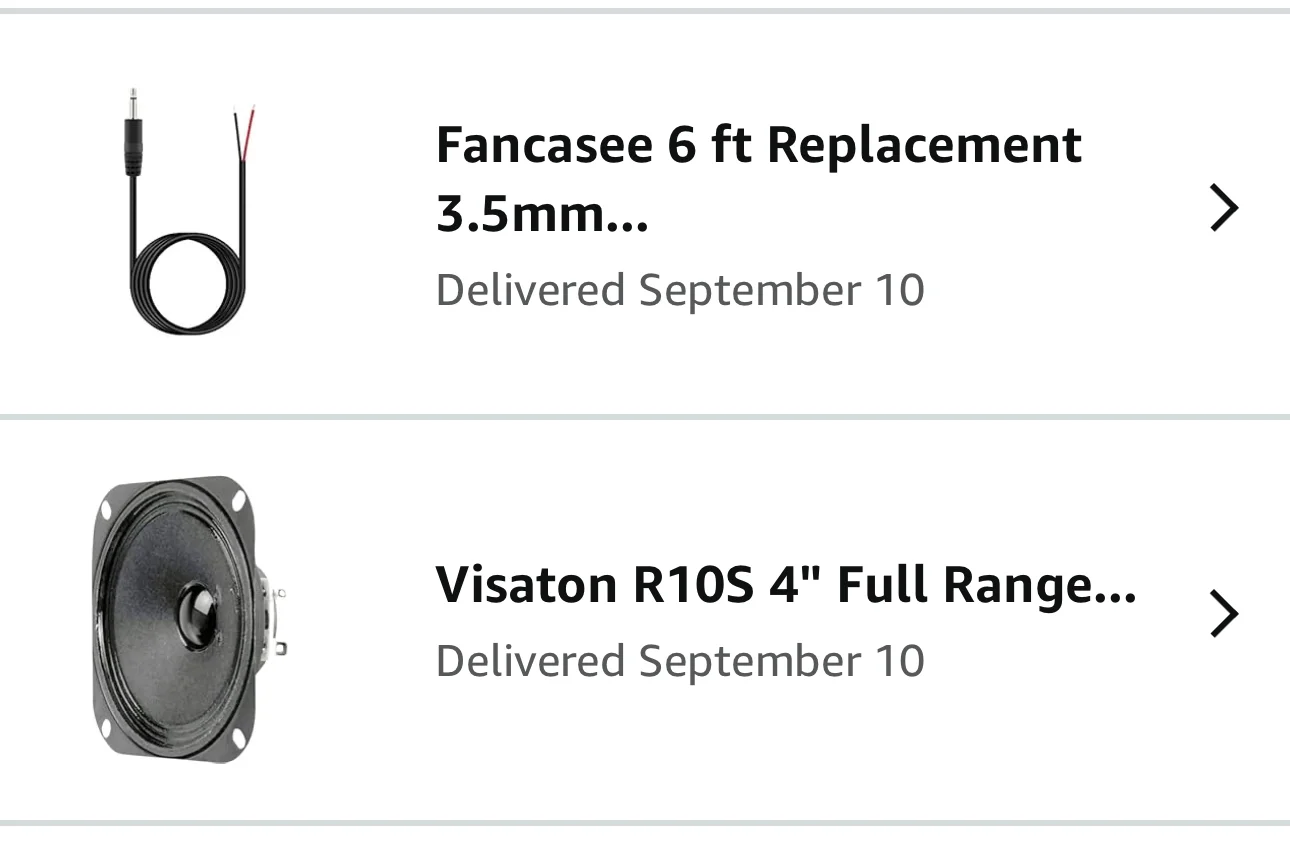This screenshot has height=842, width=1290.
Task: Open the Visaton R10S 4" Full Range title
Action: coord(786,585)
